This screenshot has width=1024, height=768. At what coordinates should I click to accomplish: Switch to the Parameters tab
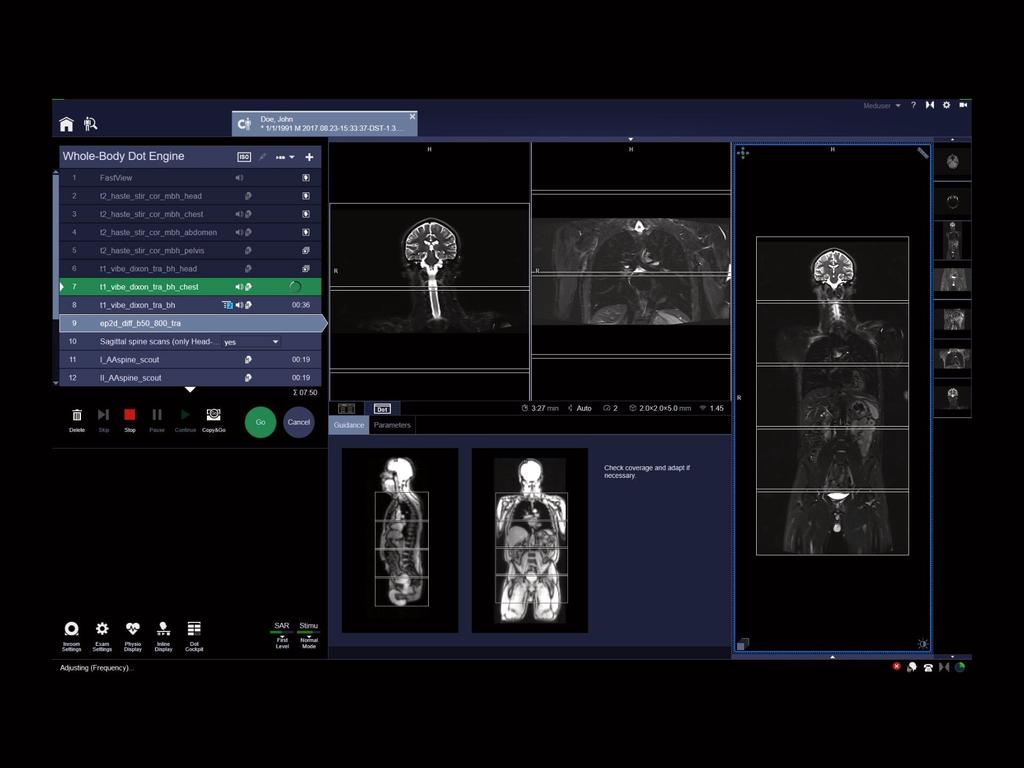click(392, 424)
